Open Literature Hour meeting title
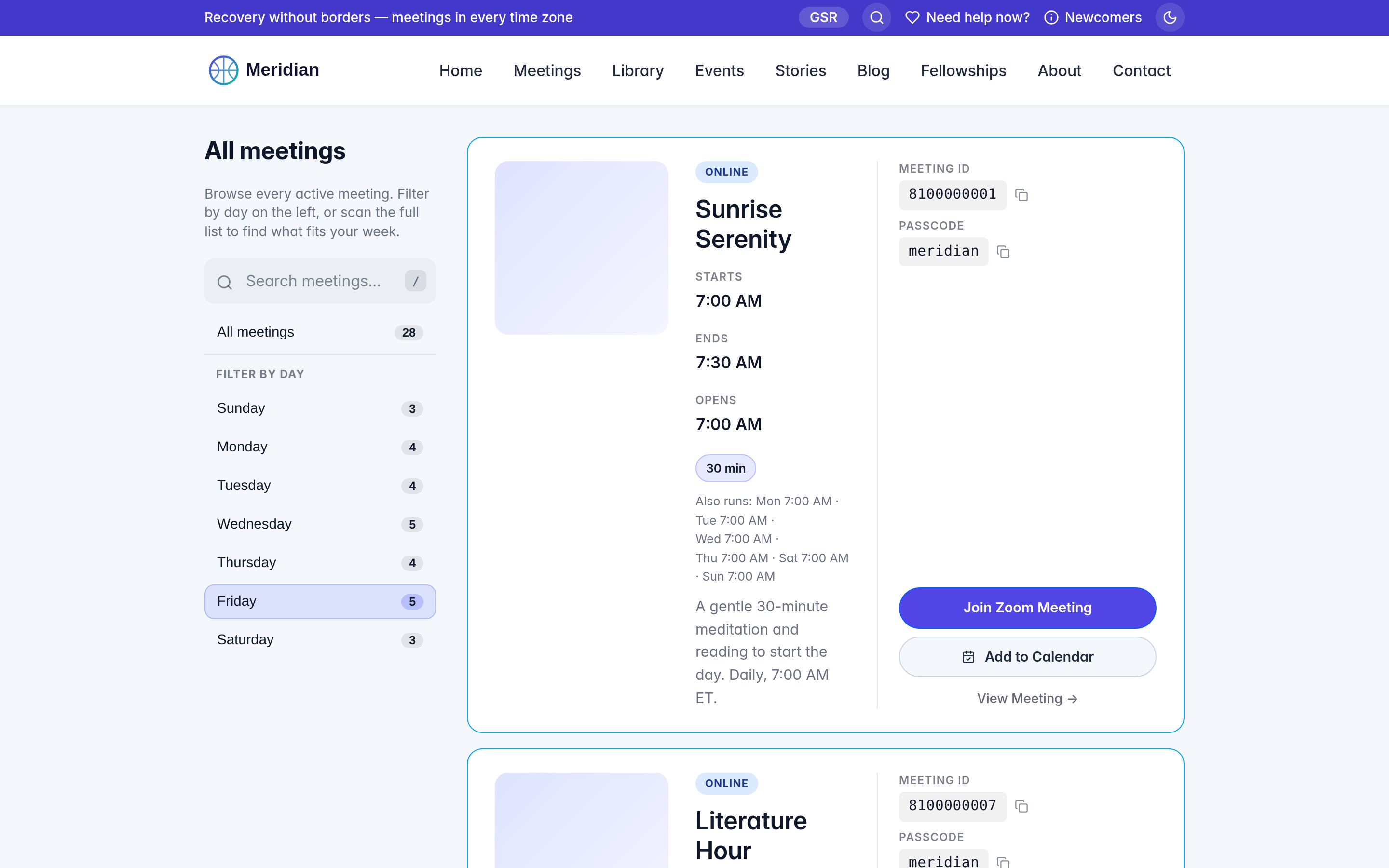 click(751, 836)
